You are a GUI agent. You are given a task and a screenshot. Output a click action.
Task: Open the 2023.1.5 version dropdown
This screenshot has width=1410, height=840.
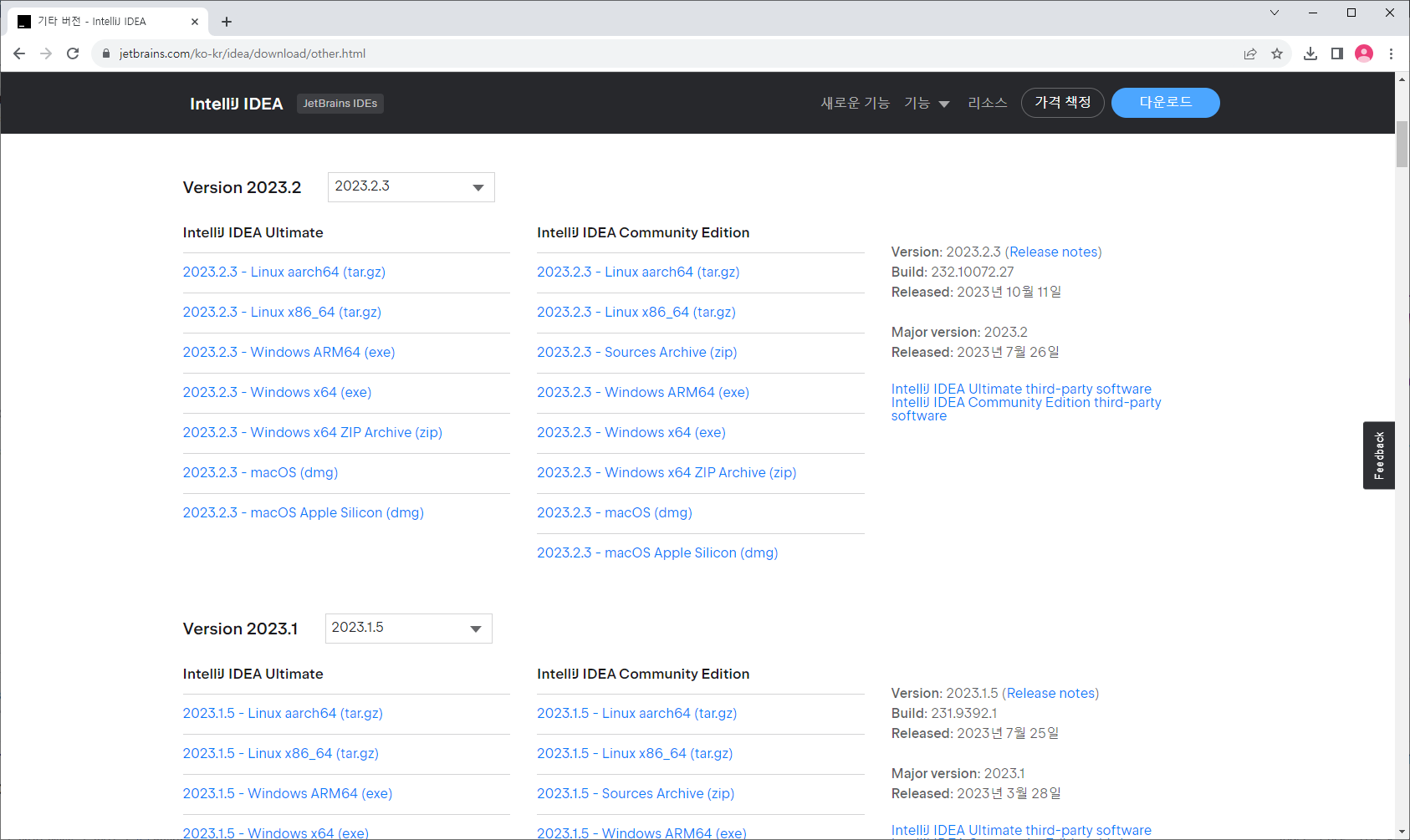point(408,629)
